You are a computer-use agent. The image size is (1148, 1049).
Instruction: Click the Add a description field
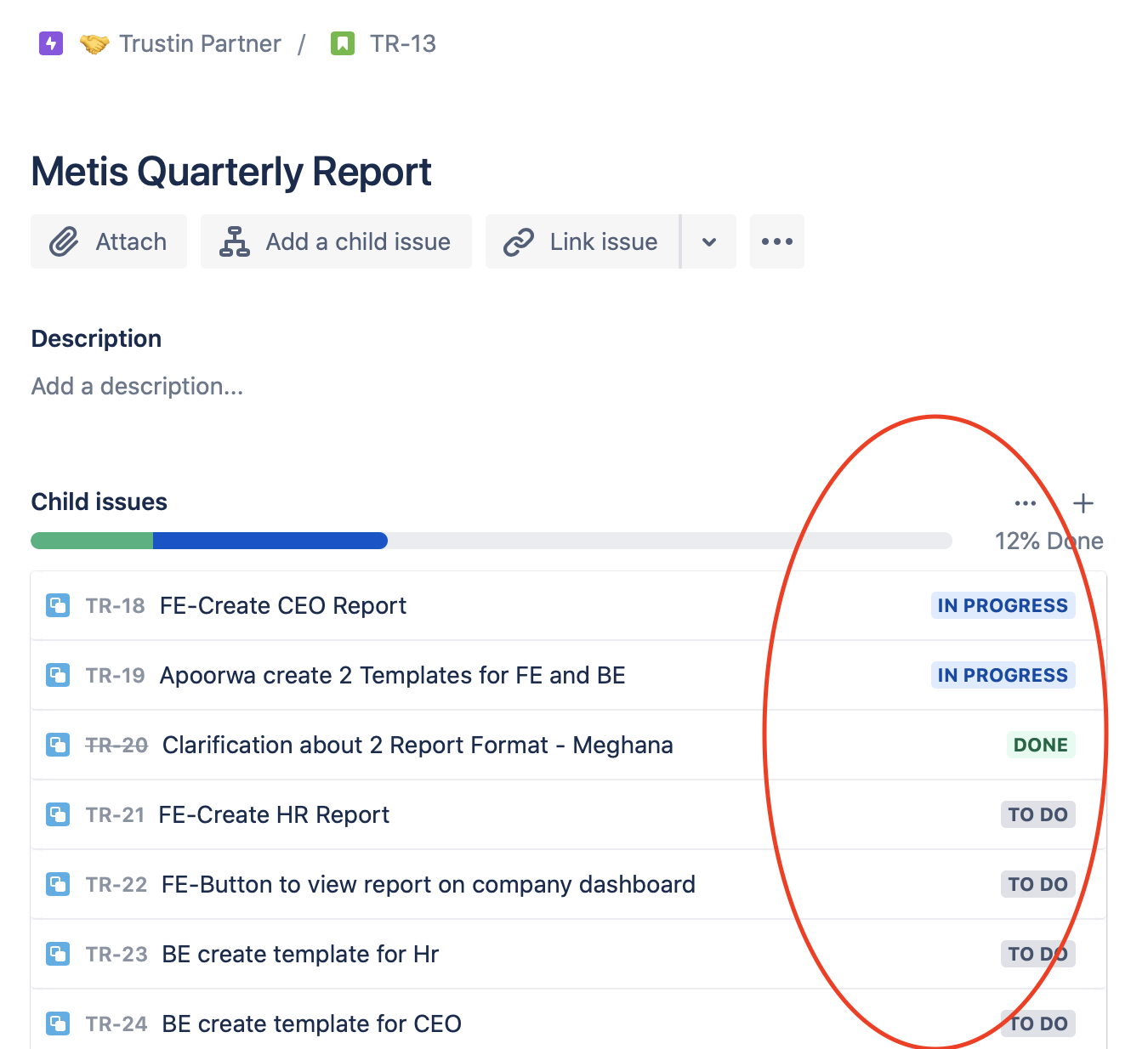pyautogui.click(x=138, y=386)
